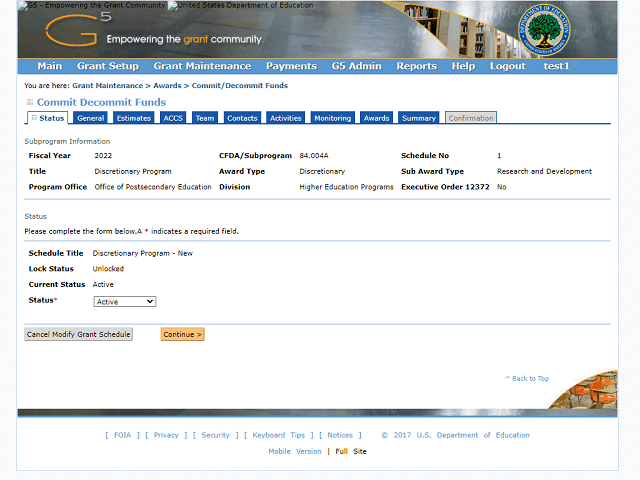Screen dimensions: 640x480
Task: Switch to the Summary tab
Action: tap(419, 118)
